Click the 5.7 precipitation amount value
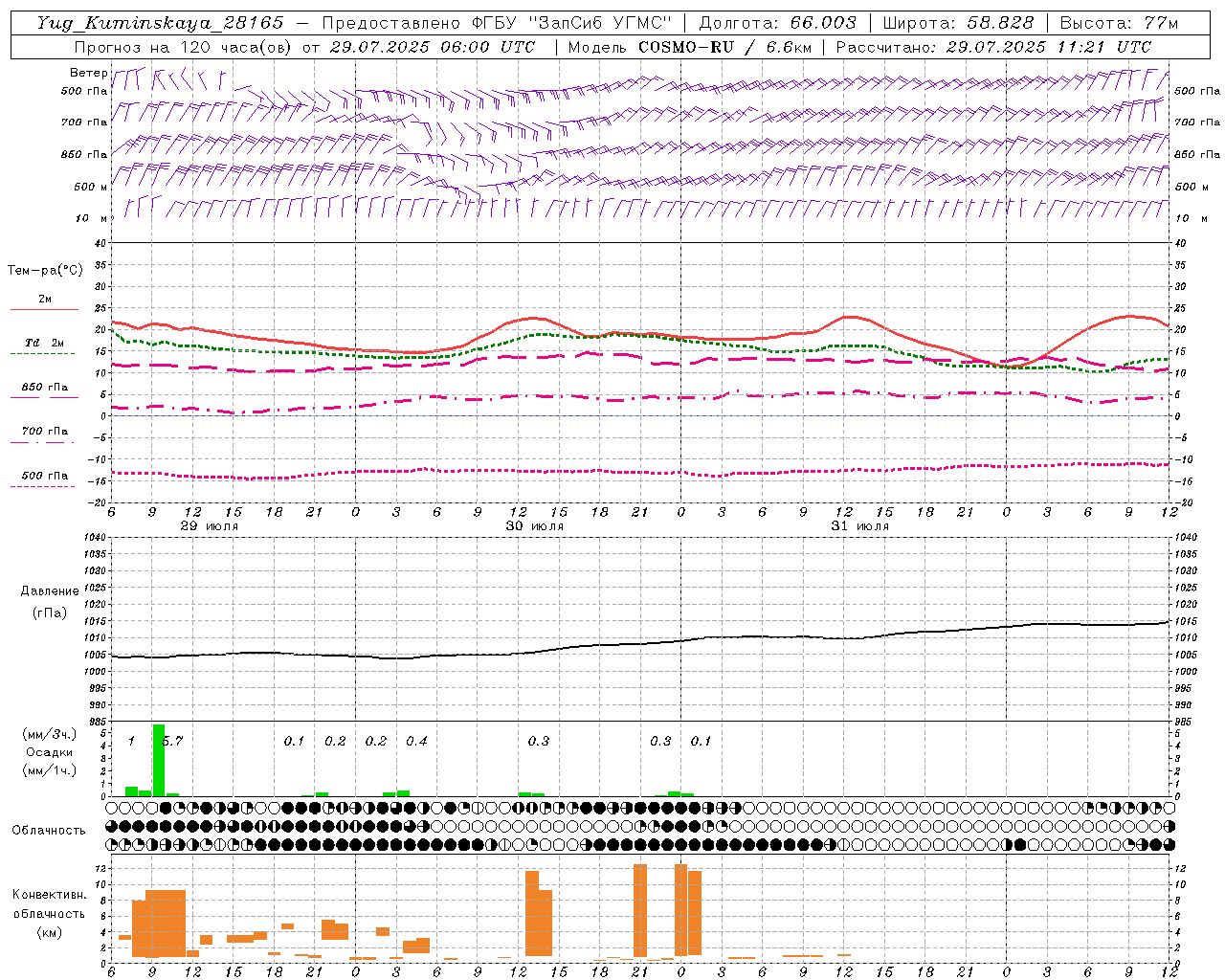This screenshot has width=1225, height=980. coord(172,741)
